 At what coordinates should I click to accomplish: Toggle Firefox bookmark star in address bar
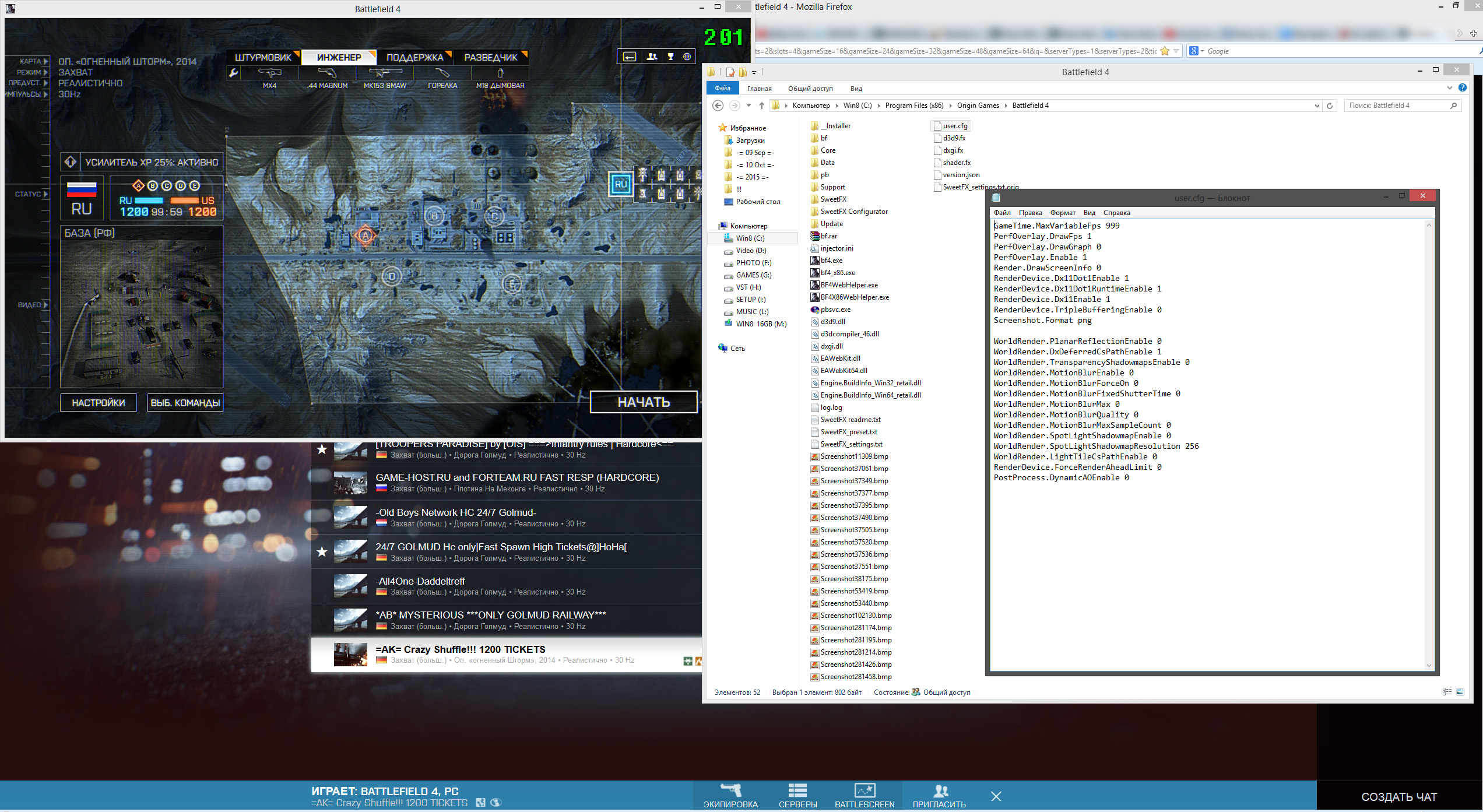pyautogui.click(x=1164, y=51)
